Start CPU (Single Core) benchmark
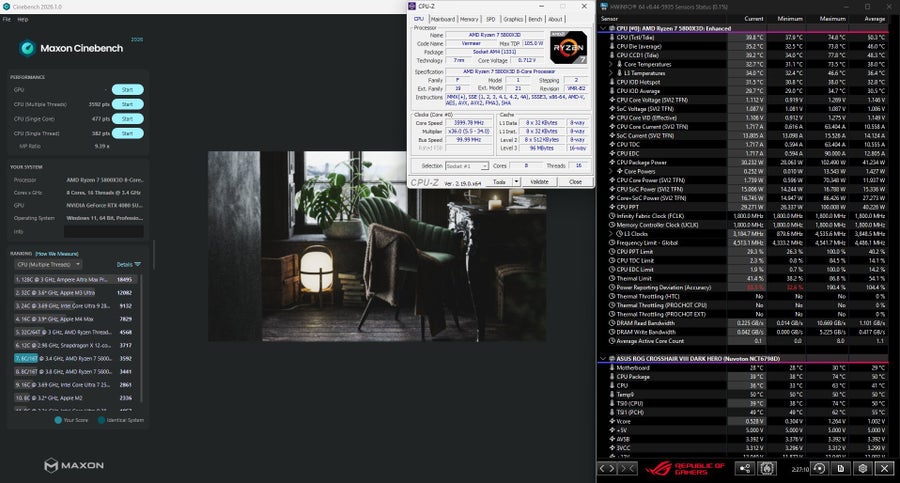Screen dimensions: 900x483 (127, 119)
